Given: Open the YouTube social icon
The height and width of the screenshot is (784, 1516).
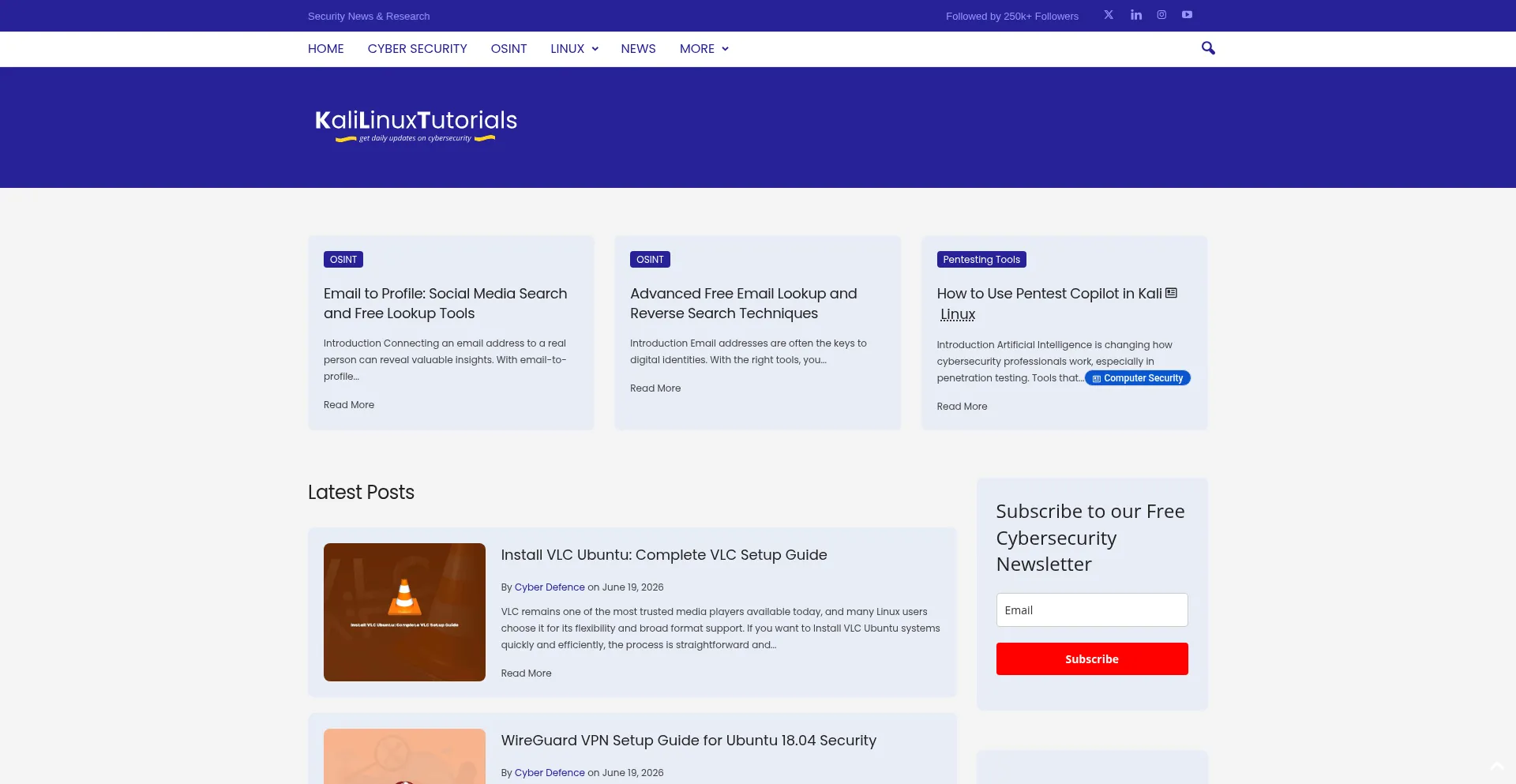Looking at the screenshot, I should pos(1187,15).
